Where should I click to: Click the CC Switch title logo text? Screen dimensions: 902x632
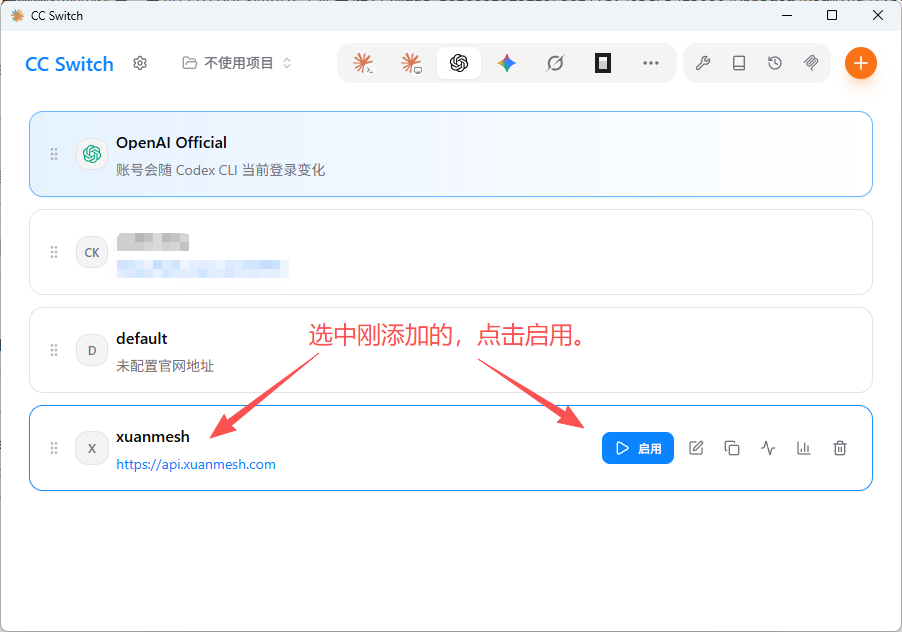point(70,64)
